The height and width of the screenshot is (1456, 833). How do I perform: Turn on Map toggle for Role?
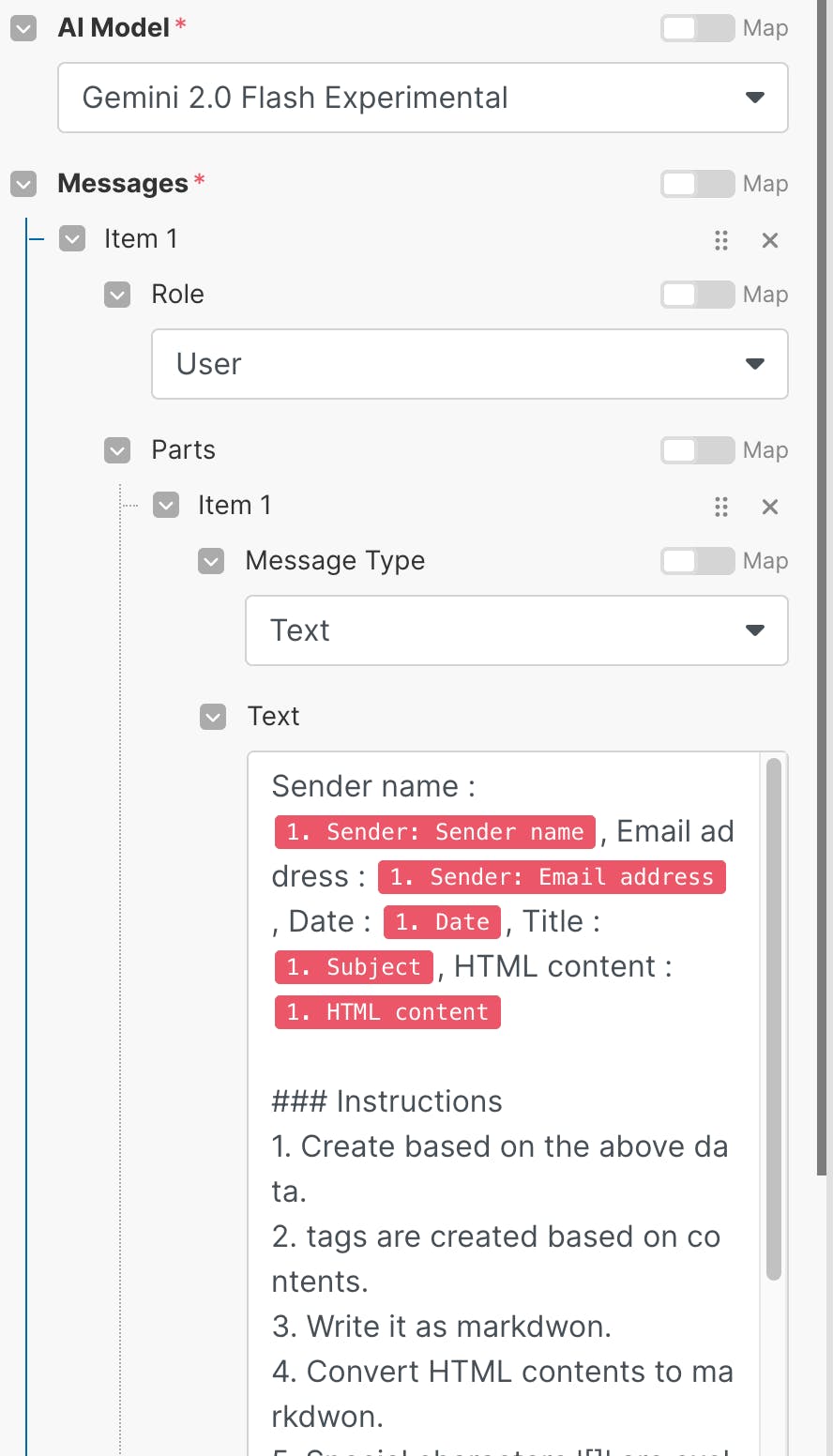[697, 295]
